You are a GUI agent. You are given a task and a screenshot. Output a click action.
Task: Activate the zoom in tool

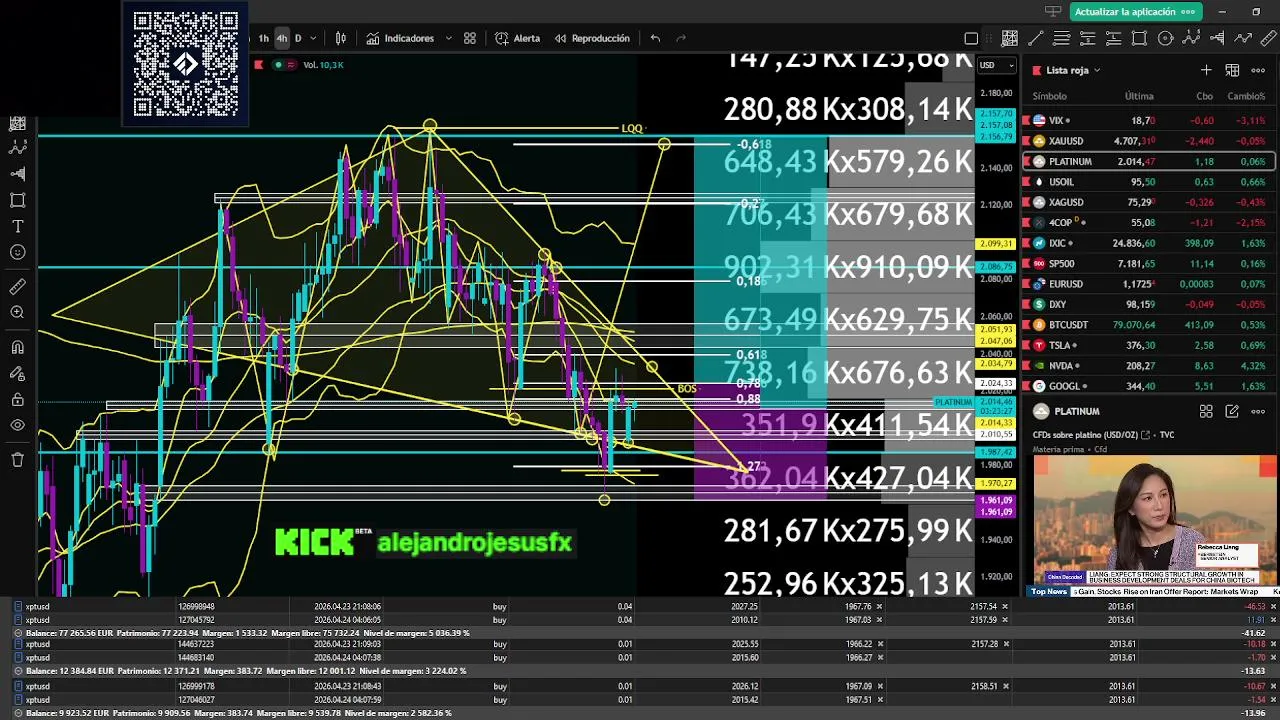click(17, 313)
